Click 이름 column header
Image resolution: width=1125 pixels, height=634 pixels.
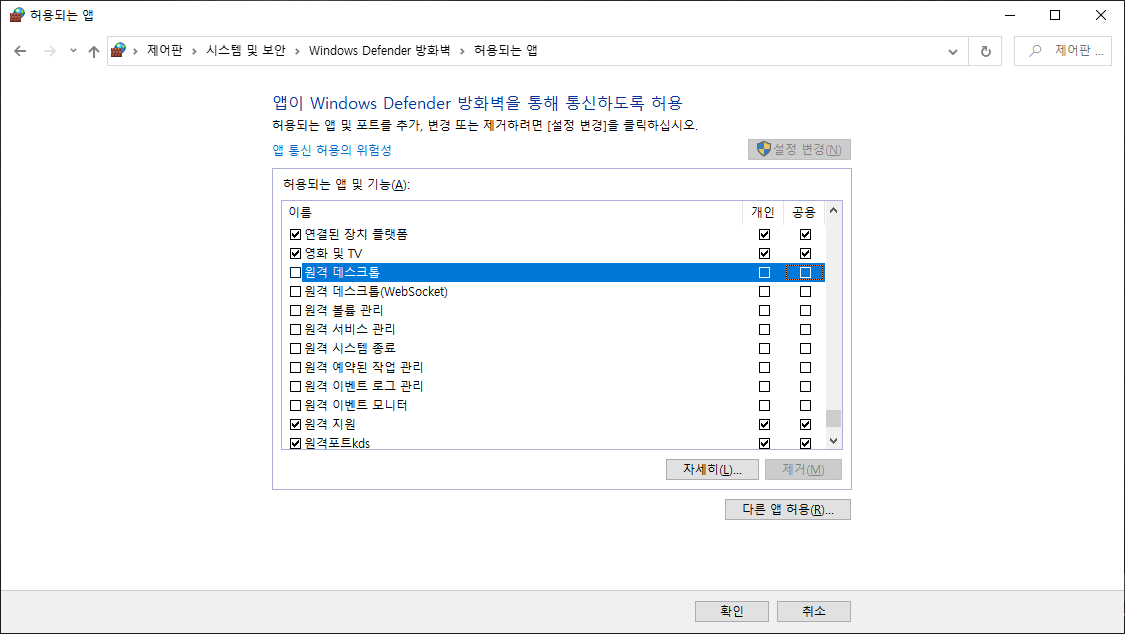pos(512,212)
